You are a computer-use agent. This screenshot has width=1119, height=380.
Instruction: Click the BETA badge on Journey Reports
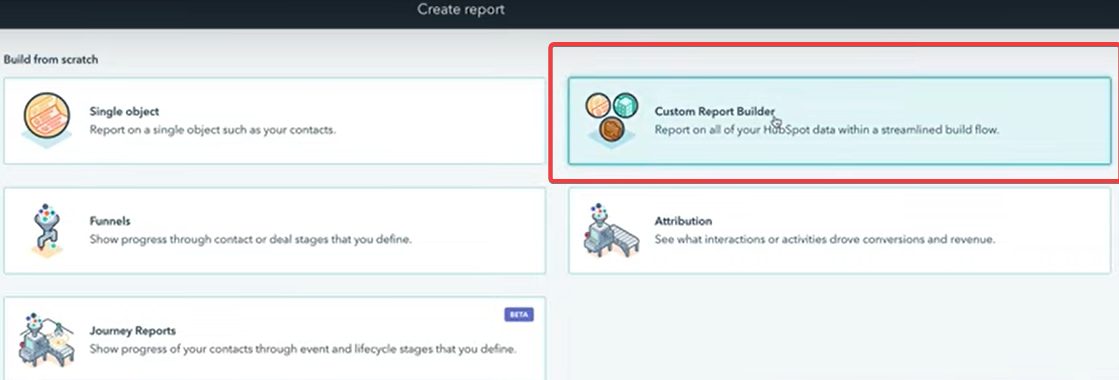(x=520, y=314)
